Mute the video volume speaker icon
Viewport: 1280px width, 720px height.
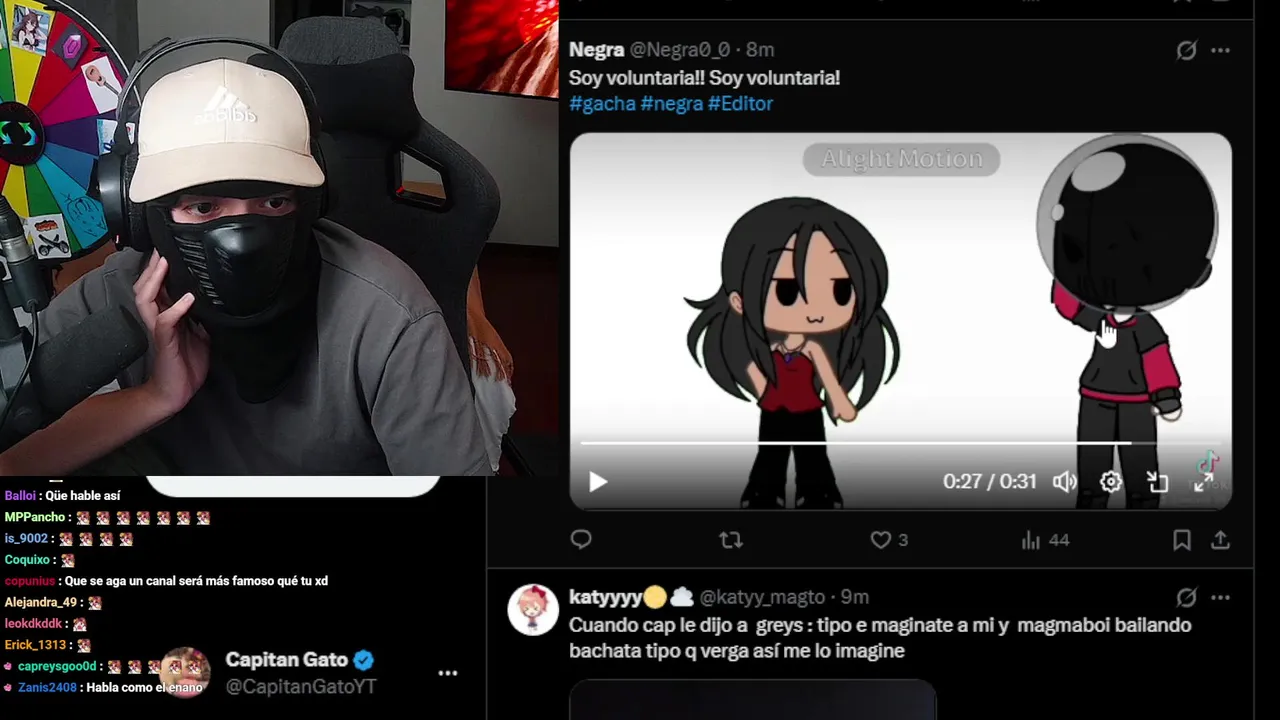(x=1064, y=482)
